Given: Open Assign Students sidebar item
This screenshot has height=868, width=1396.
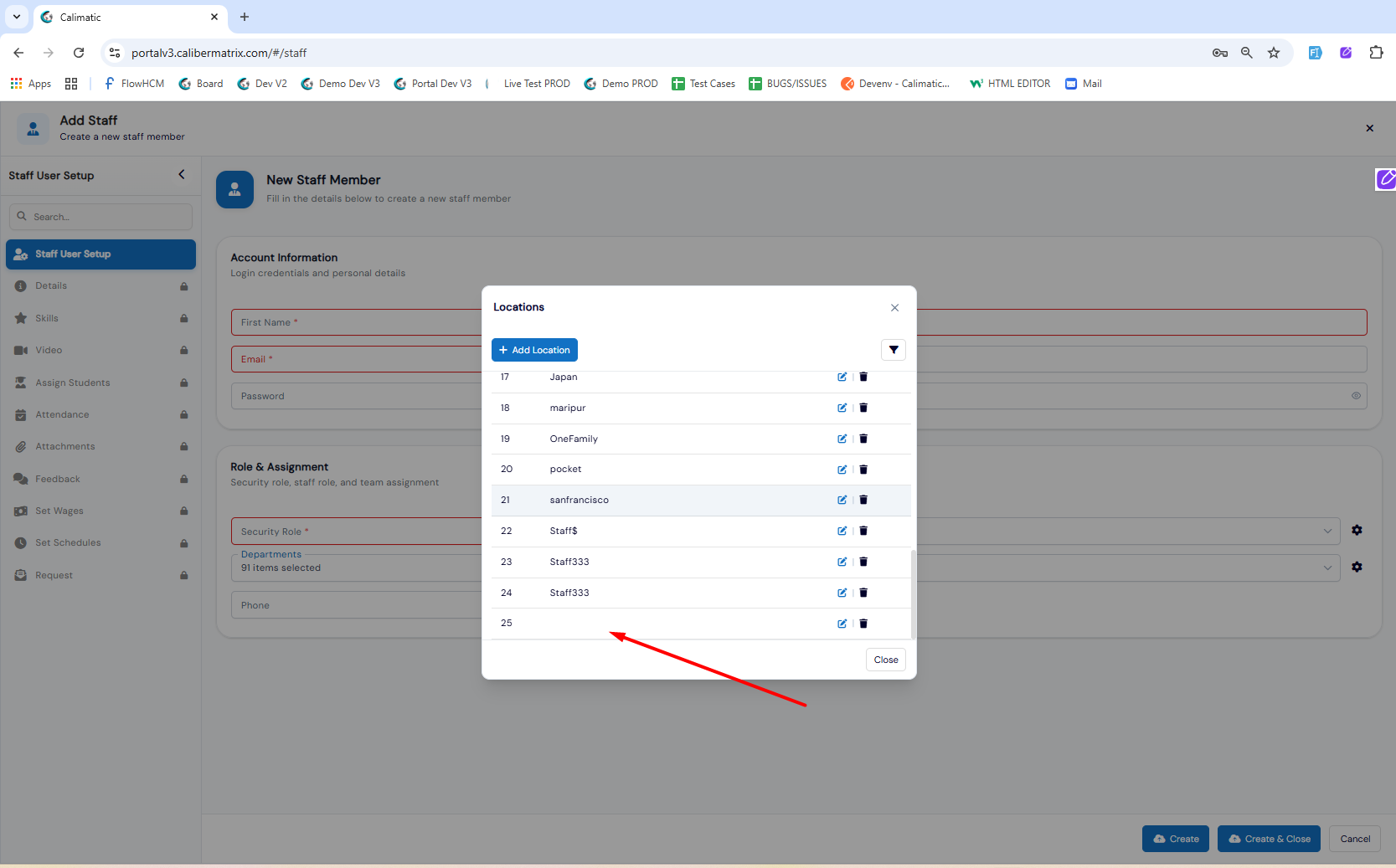Looking at the screenshot, I should tap(100, 383).
